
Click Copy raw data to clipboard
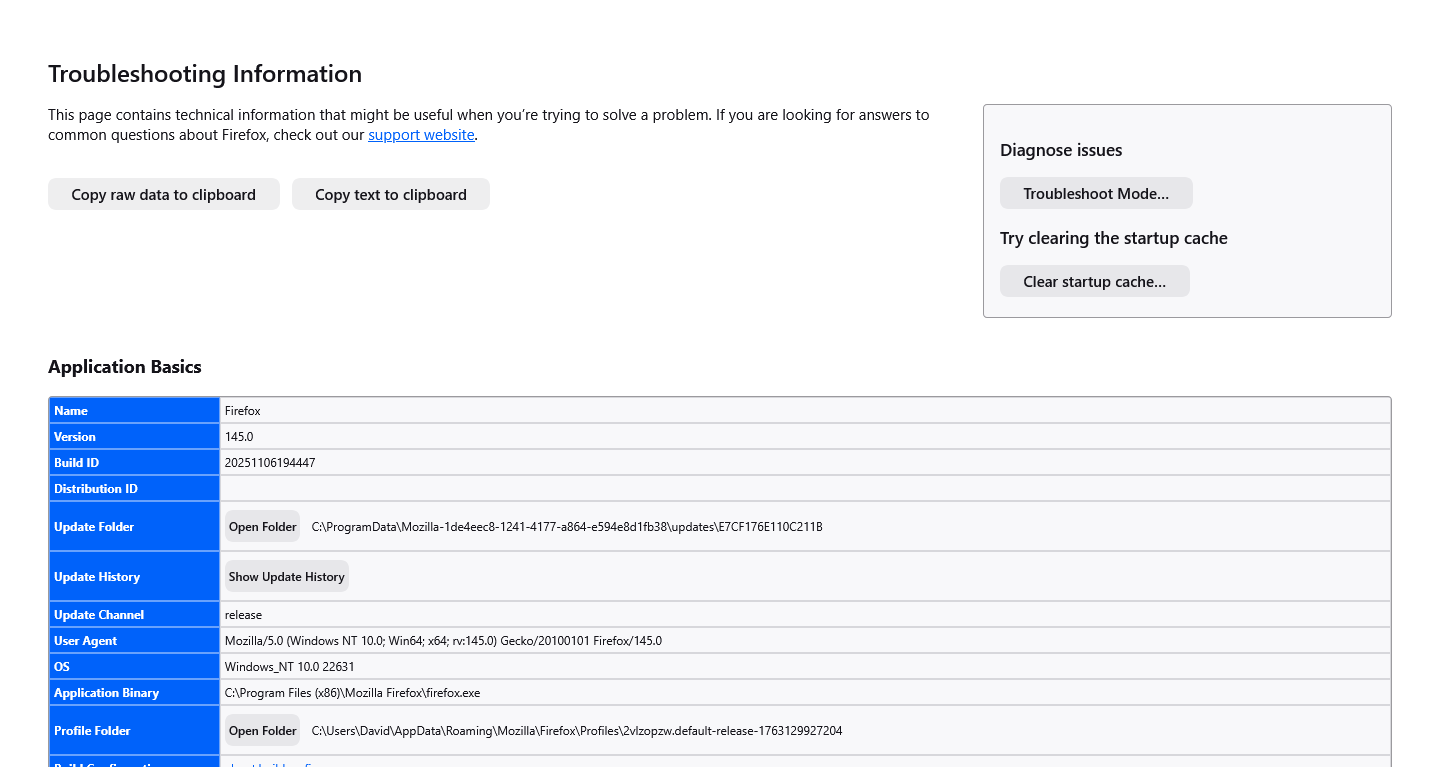click(x=163, y=195)
